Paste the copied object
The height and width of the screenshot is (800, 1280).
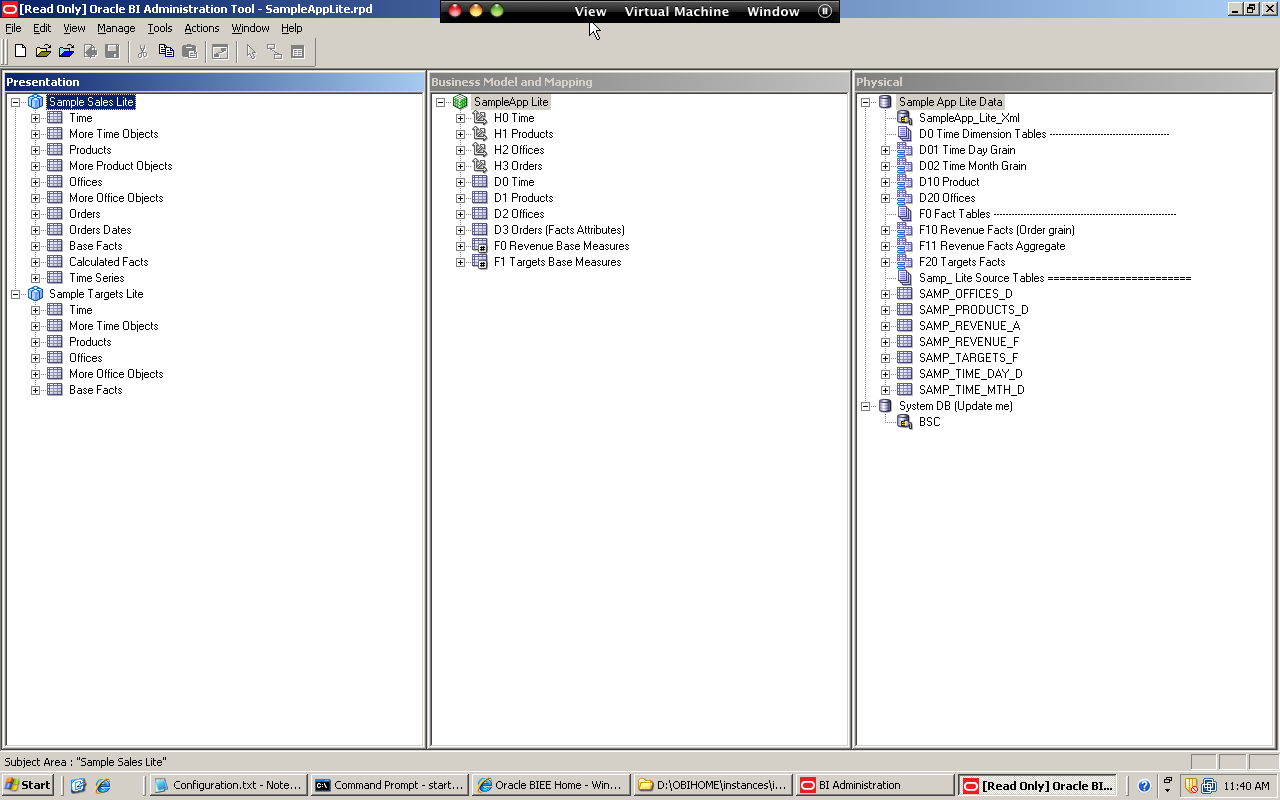tap(190, 50)
